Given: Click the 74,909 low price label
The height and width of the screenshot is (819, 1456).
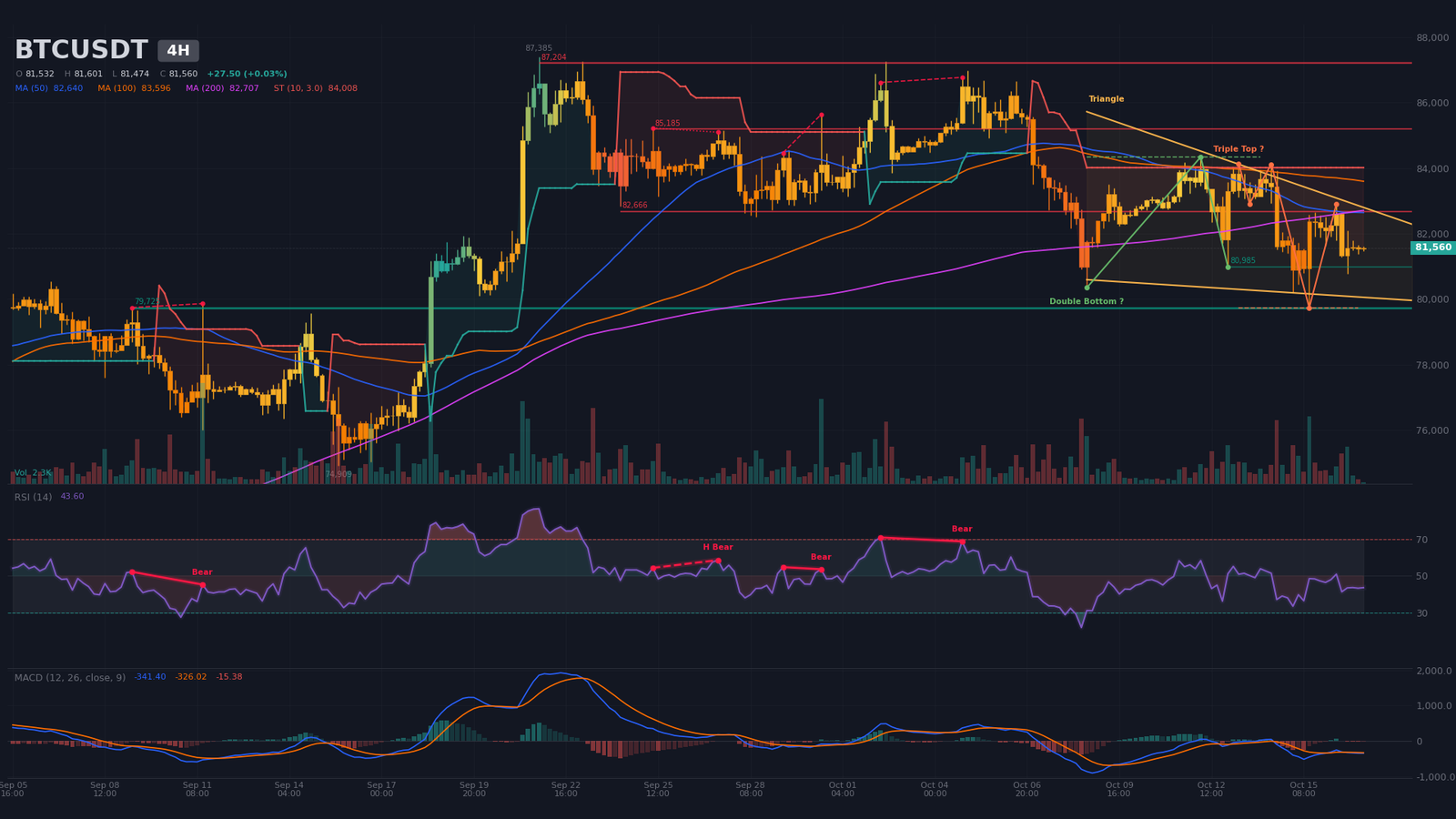Looking at the screenshot, I should coord(339,474).
